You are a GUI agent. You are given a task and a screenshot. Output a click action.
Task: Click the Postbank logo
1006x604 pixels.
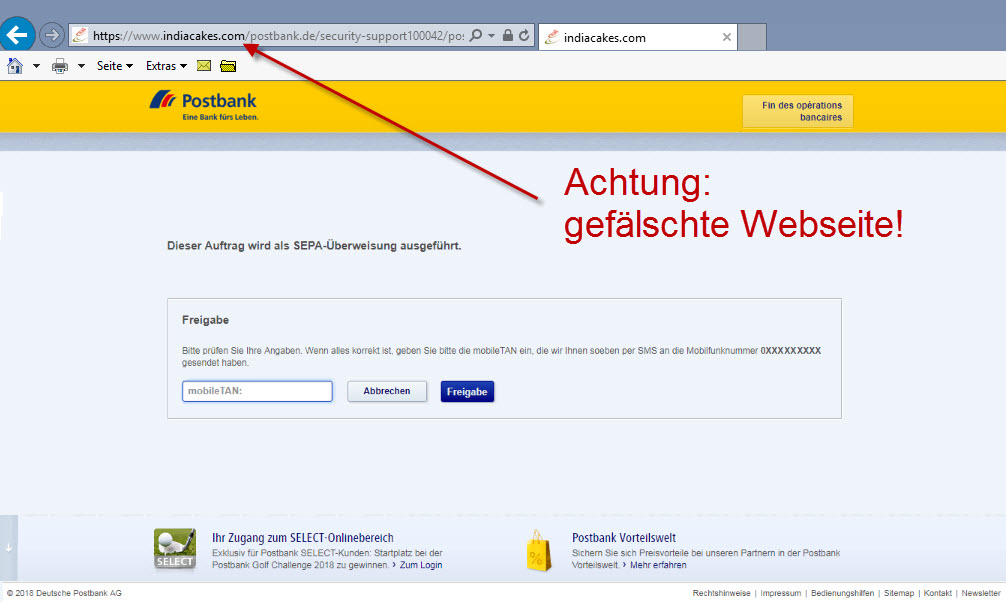coord(203,106)
